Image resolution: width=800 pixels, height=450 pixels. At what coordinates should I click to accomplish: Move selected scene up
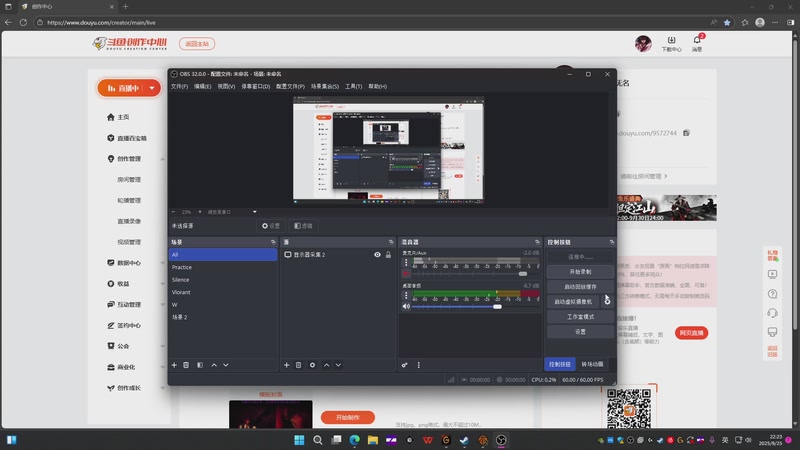214,365
